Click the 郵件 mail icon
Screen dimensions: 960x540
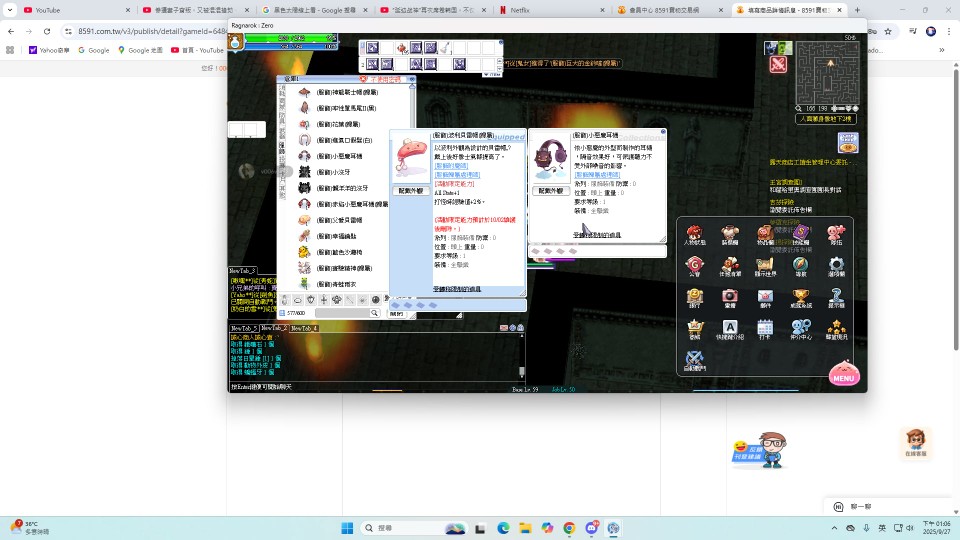click(x=765, y=297)
